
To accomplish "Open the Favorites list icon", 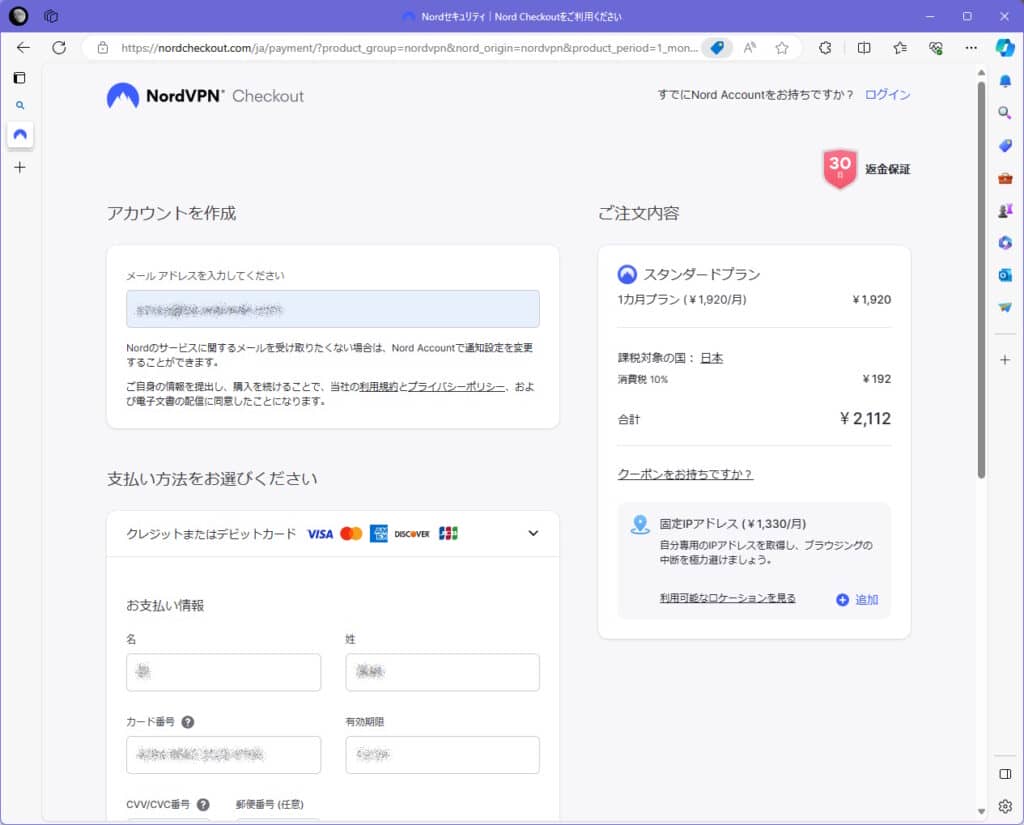I will pos(900,48).
